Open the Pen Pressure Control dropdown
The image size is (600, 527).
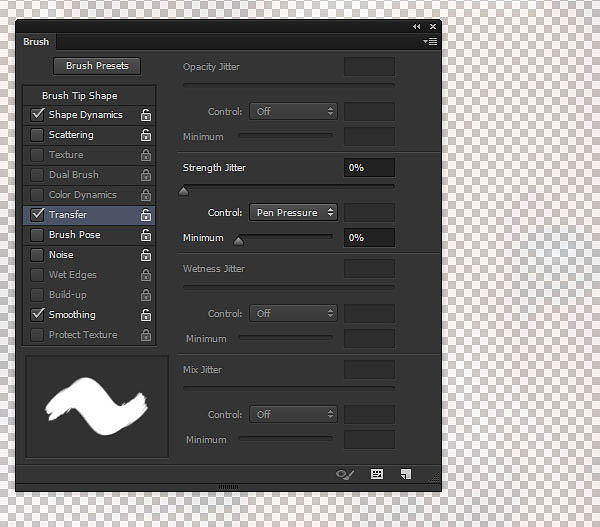tap(293, 212)
